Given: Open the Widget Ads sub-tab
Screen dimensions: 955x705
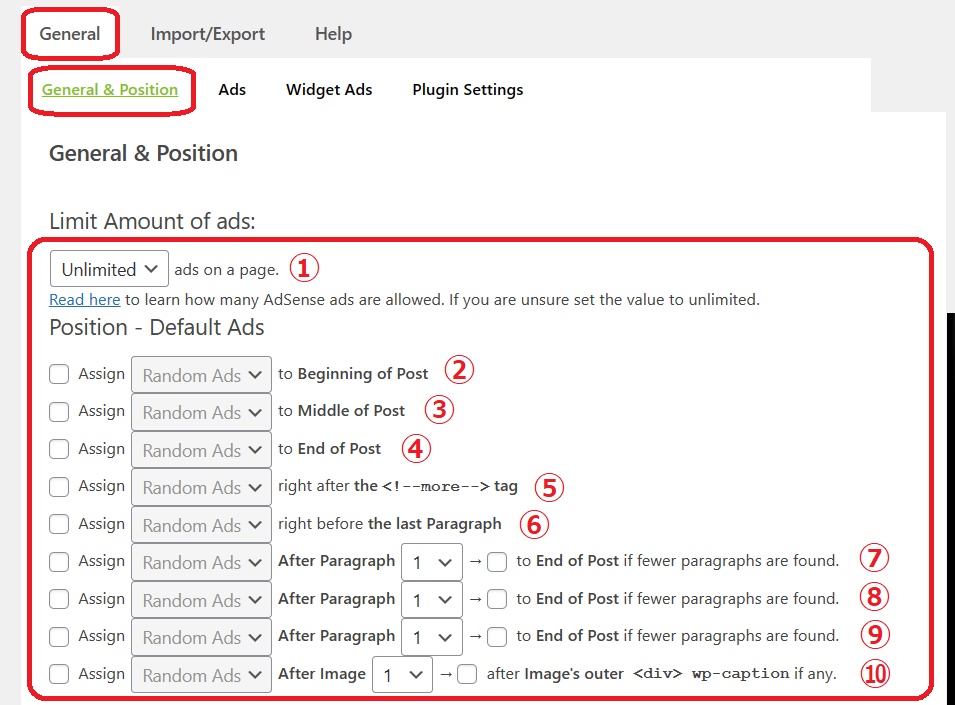Looking at the screenshot, I should point(329,89).
